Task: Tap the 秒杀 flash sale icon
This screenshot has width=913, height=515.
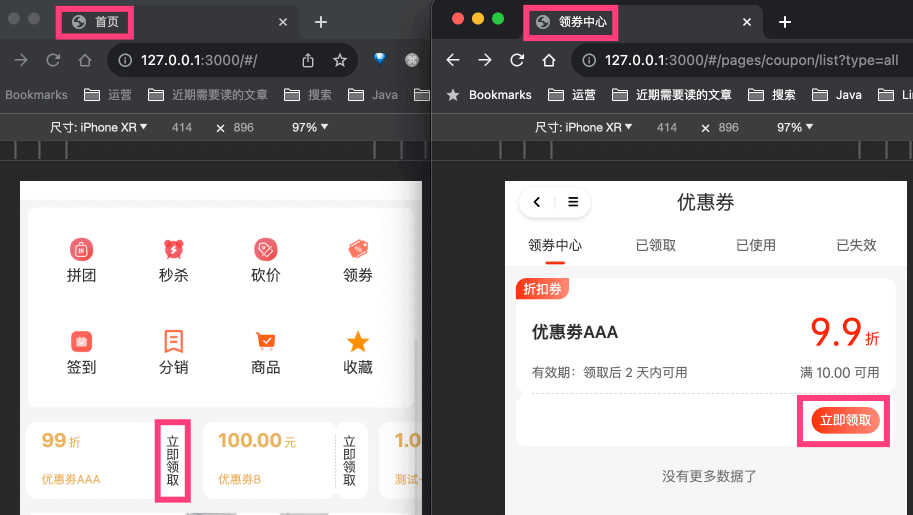Action: pos(173,250)
